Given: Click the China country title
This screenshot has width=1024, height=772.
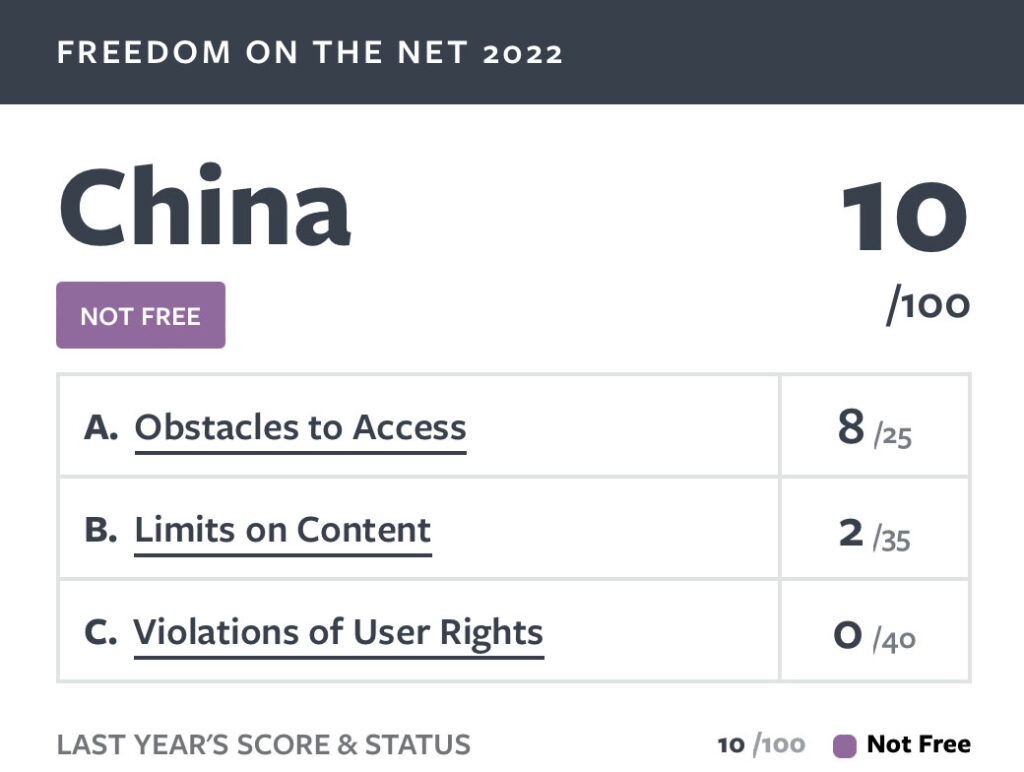Looking at the screenshot, I should pos(205,205).
